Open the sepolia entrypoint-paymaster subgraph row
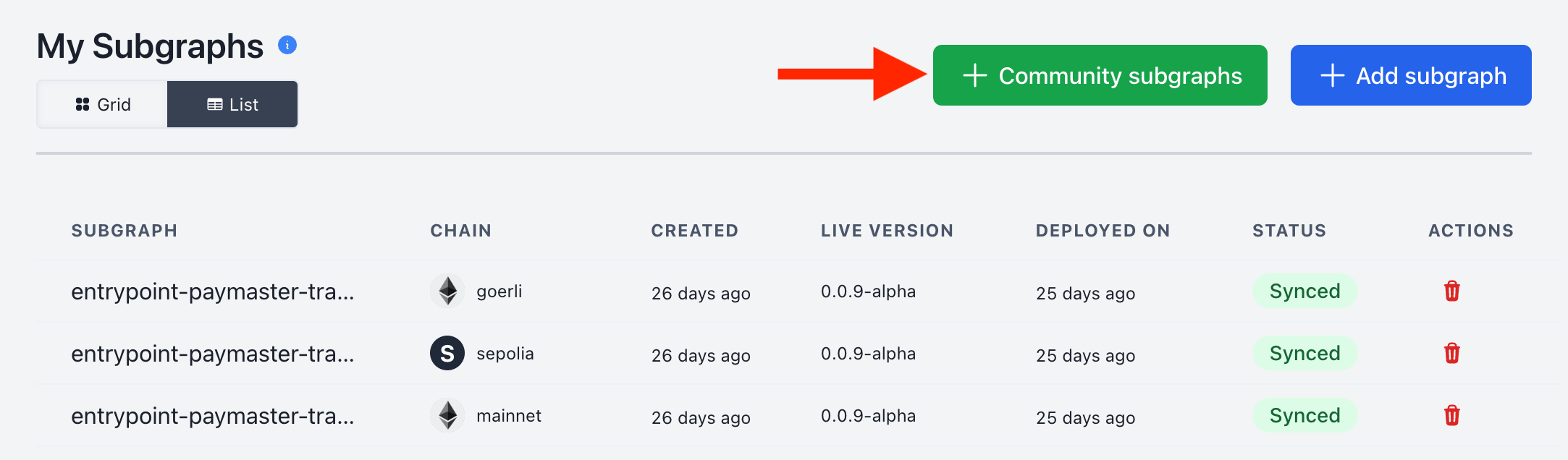Viewport: 1568px width, 460px height. tap(212, 354)
